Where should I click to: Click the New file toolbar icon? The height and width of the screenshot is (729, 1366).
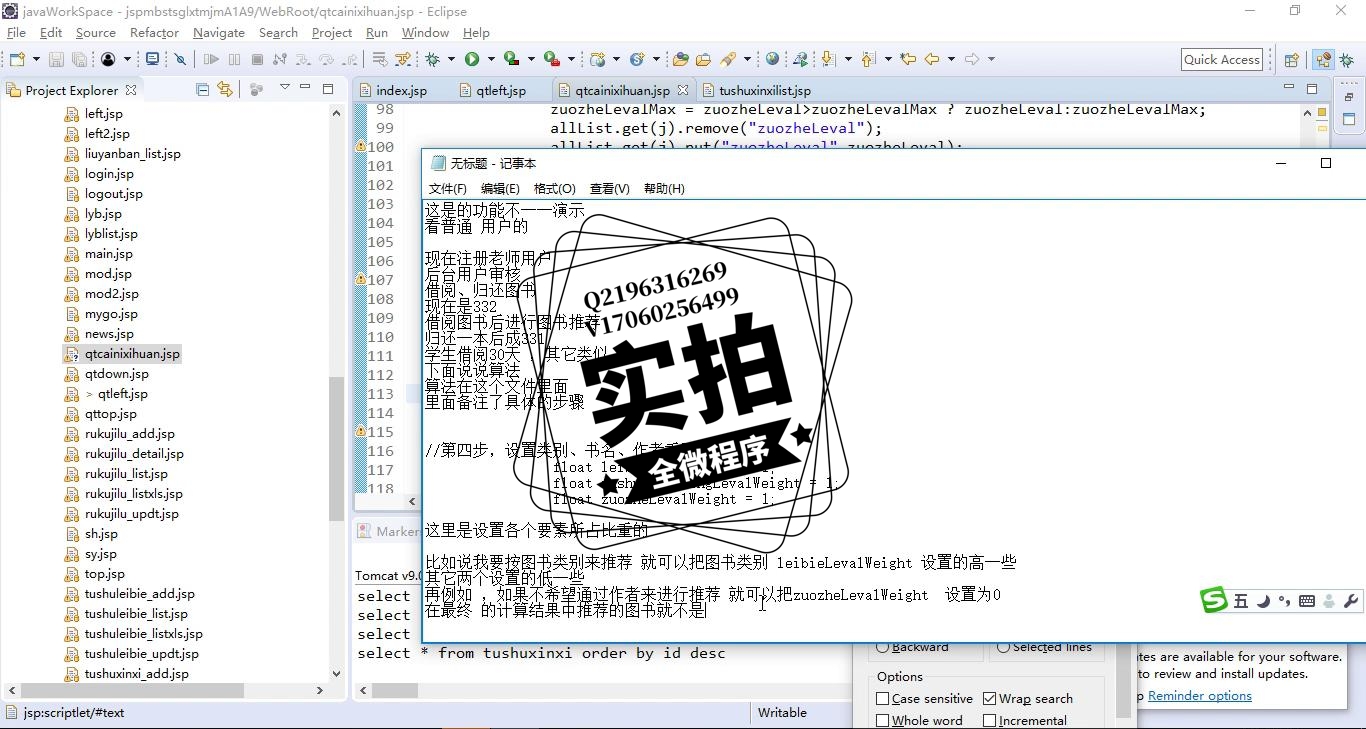point(17,59)
